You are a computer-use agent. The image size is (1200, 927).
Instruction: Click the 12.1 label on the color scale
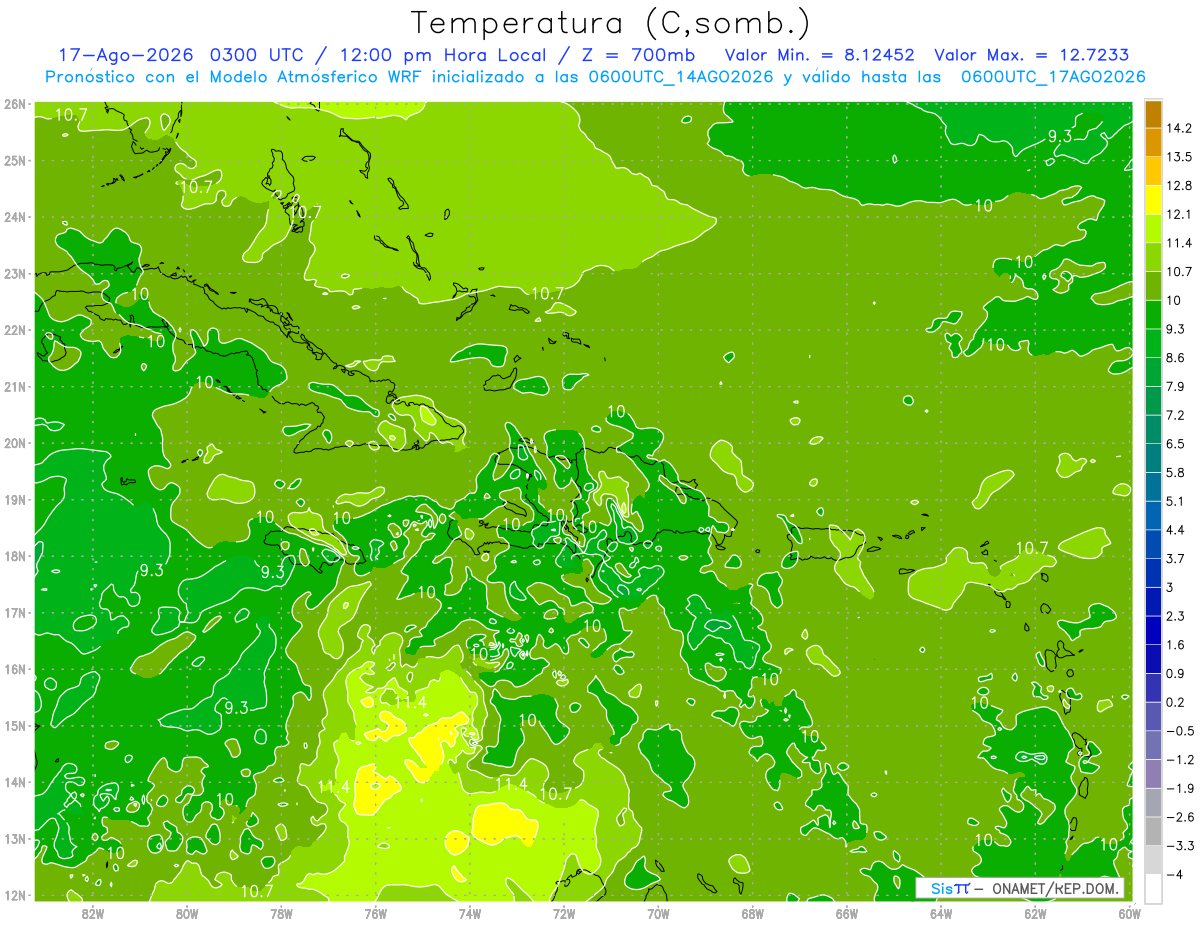coord(1178,214)
